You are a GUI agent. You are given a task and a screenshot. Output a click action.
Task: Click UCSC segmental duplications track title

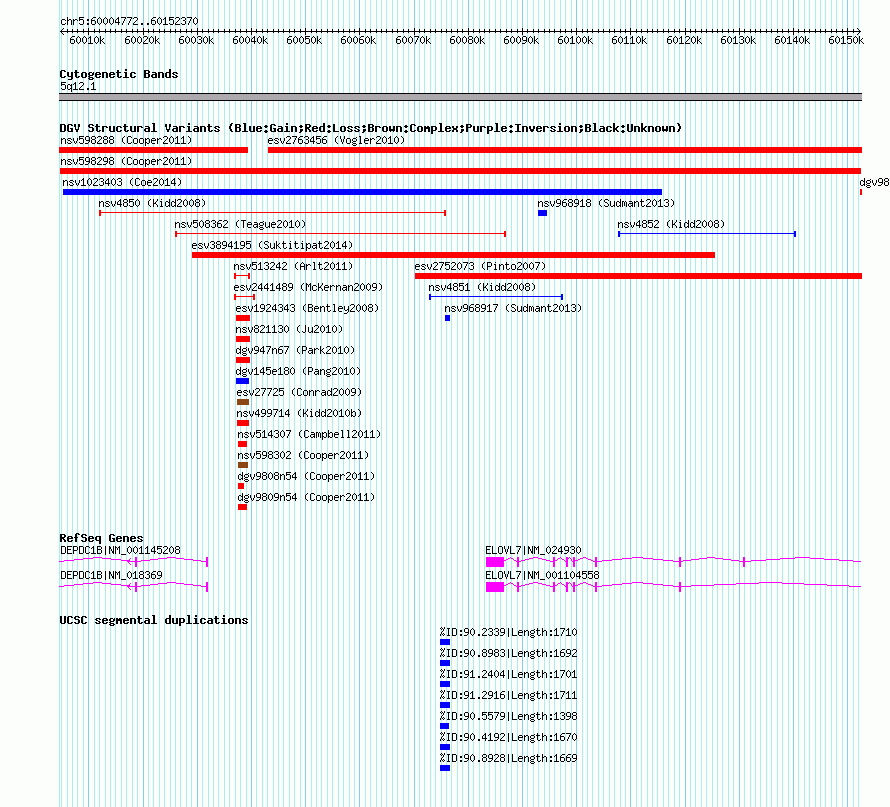(154, 620)
